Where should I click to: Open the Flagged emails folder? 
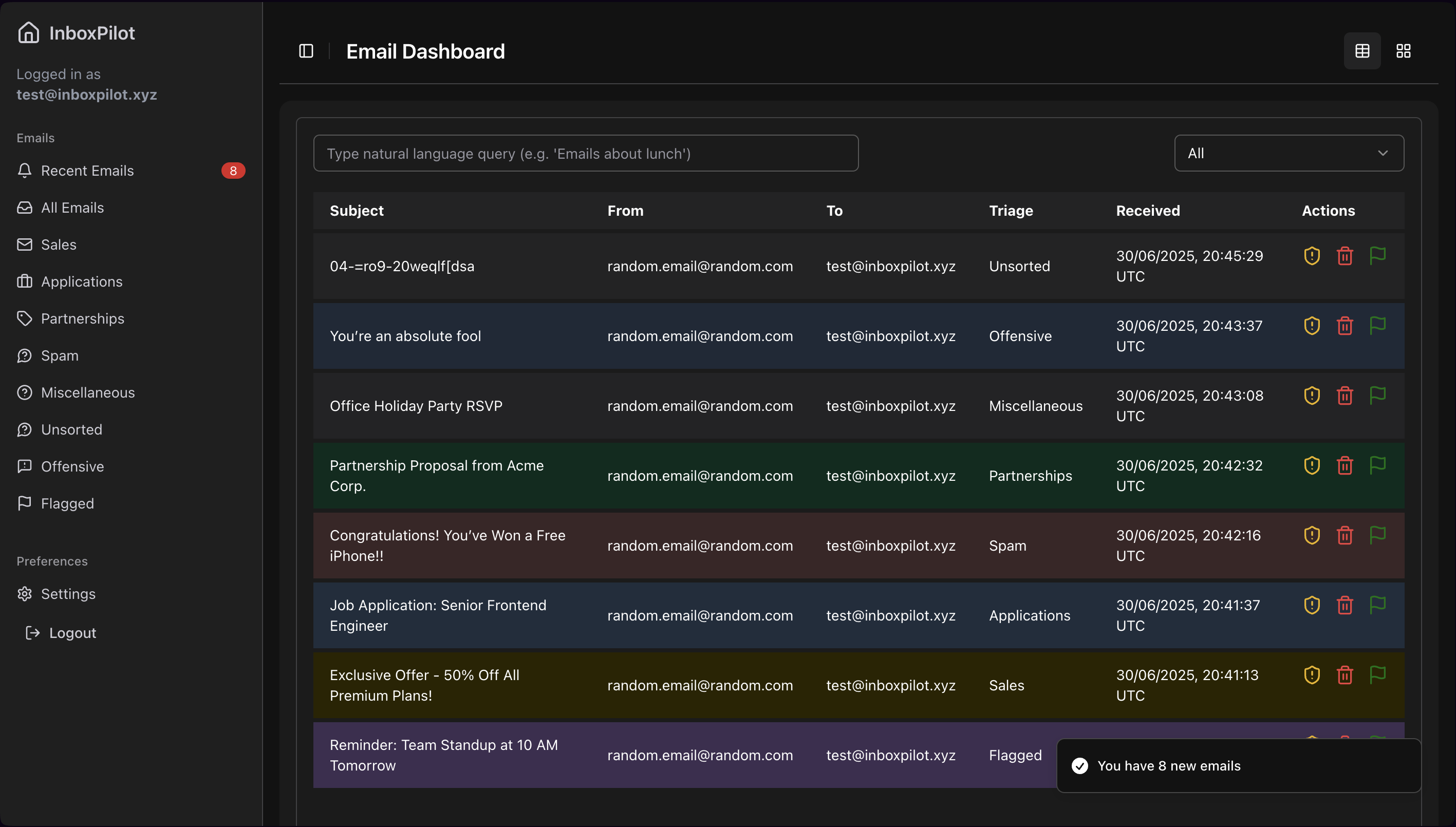(x=67, y=503)
